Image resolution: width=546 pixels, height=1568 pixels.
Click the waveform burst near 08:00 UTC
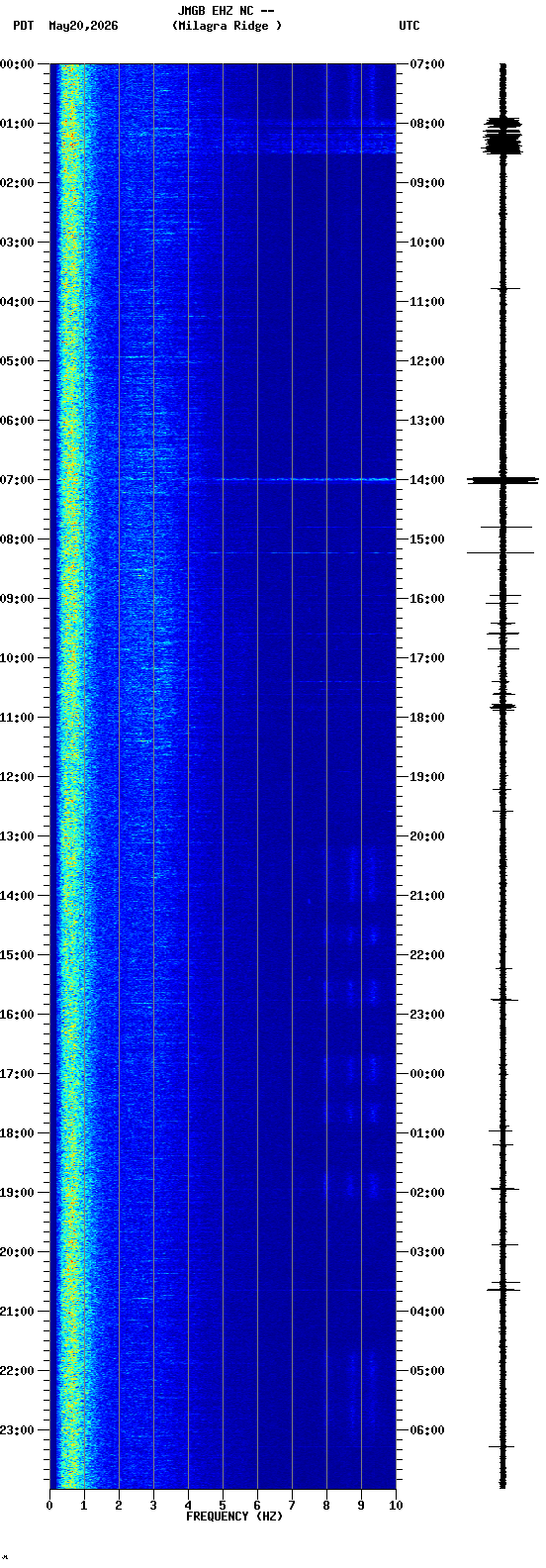point(502,135)
